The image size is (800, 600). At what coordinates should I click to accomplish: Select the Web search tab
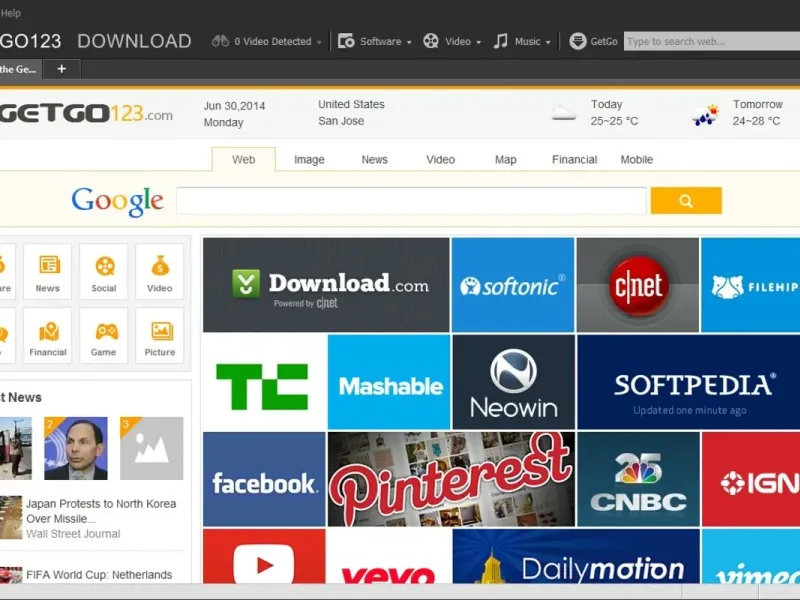pyautogui.click(x=243, y=159)
